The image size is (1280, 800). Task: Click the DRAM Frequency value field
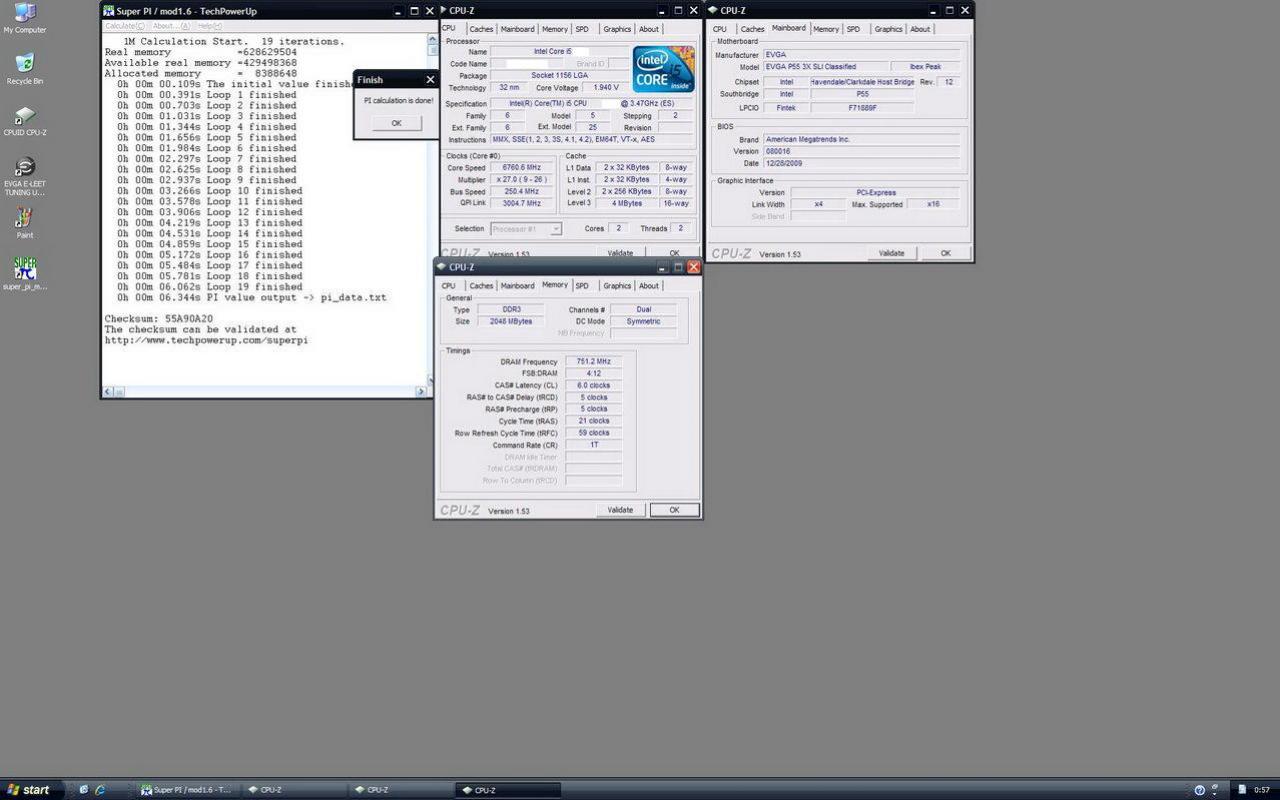(593, 362)
